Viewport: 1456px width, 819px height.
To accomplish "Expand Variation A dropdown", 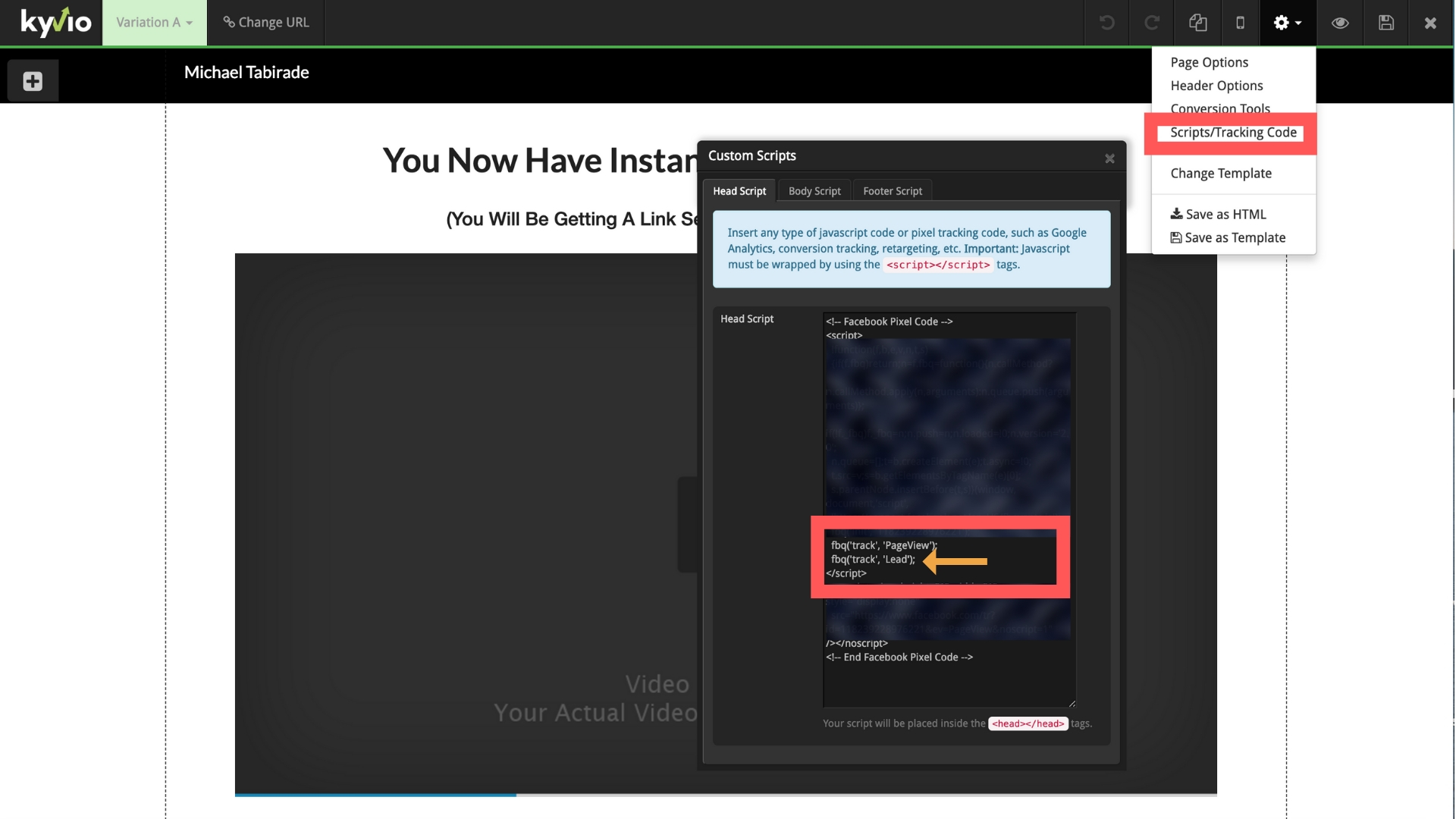I will (x=154, y=22).
